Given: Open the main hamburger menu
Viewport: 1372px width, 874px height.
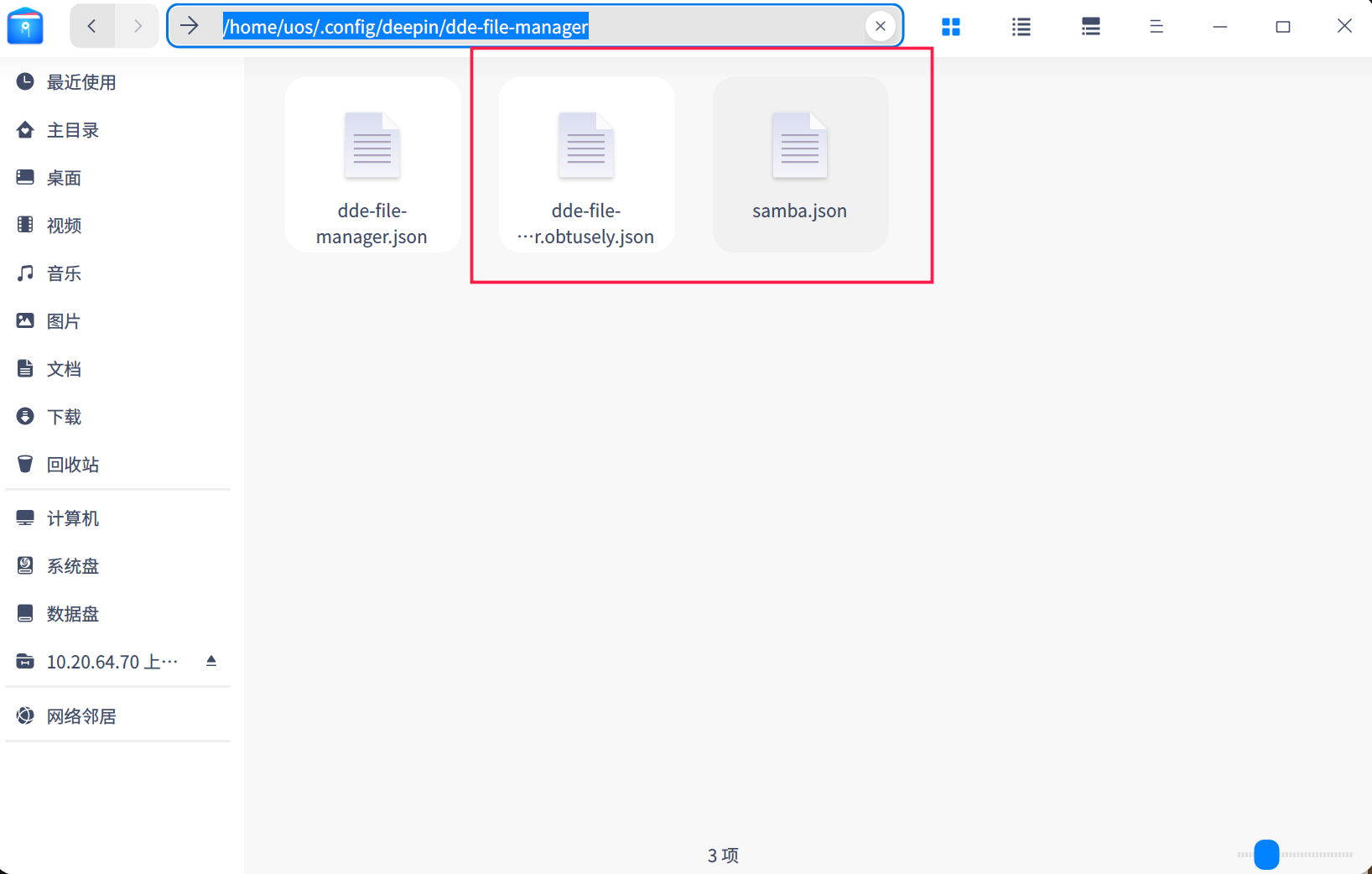Looking at the screenshot, I should [x=1156, y=27].
